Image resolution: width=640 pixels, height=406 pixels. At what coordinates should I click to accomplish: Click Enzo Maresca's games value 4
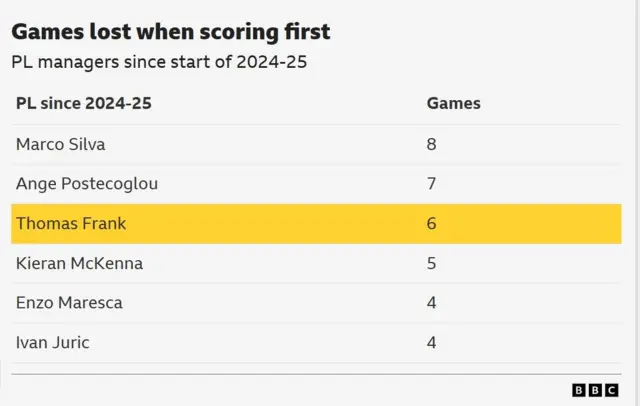(432, 303)
